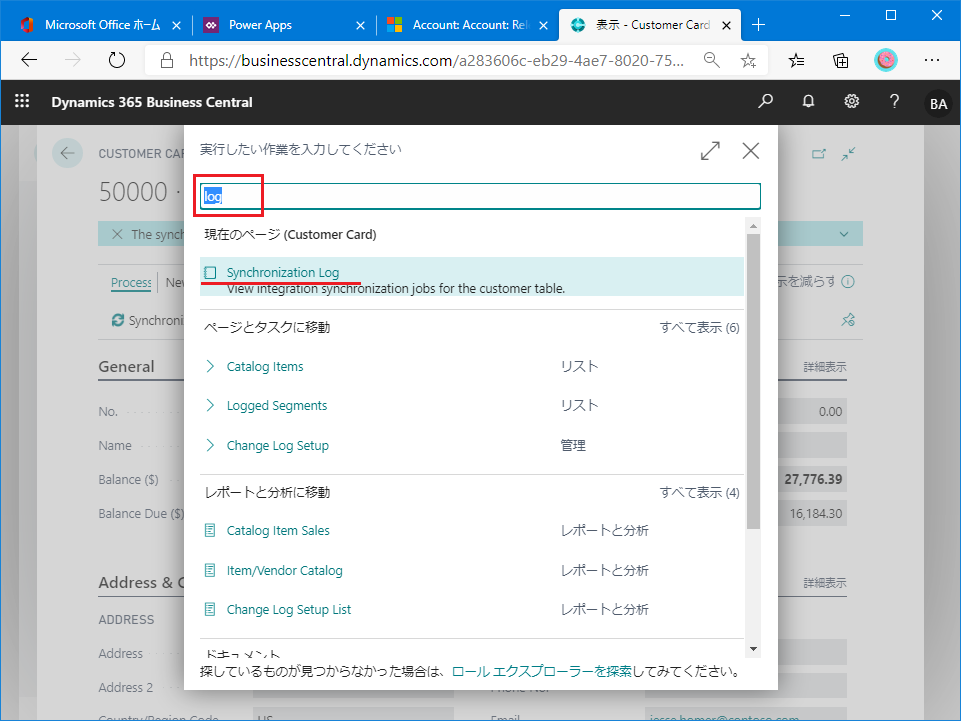Open the settings gear icon
This screenshot has width=961, height=721.
[852, 102]
